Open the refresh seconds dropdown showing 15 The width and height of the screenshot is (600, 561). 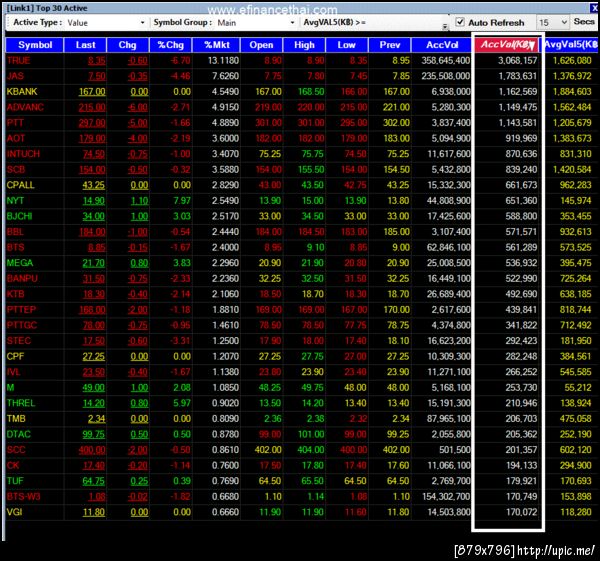[553, 23]
